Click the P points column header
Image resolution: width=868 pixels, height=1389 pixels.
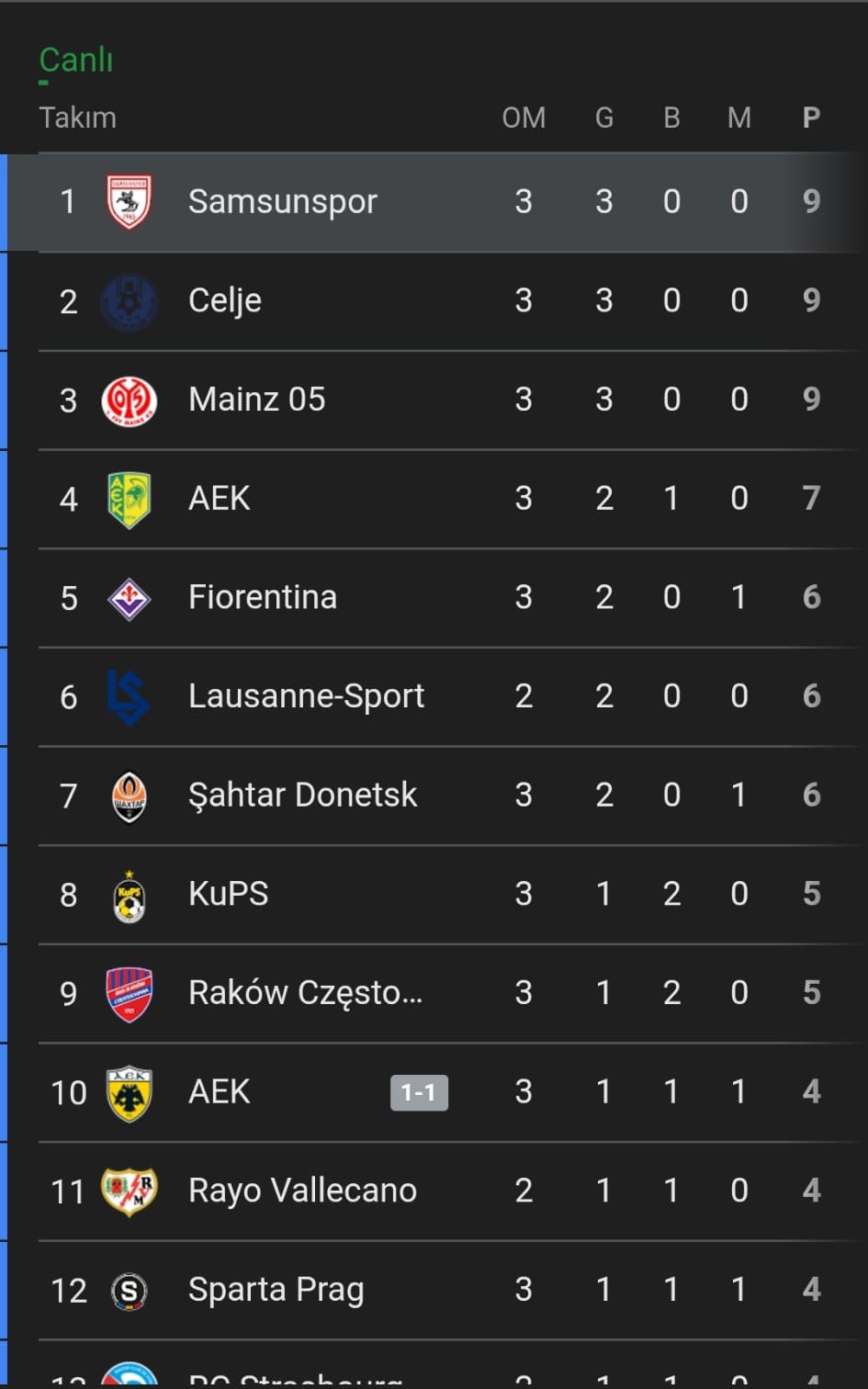811,118
